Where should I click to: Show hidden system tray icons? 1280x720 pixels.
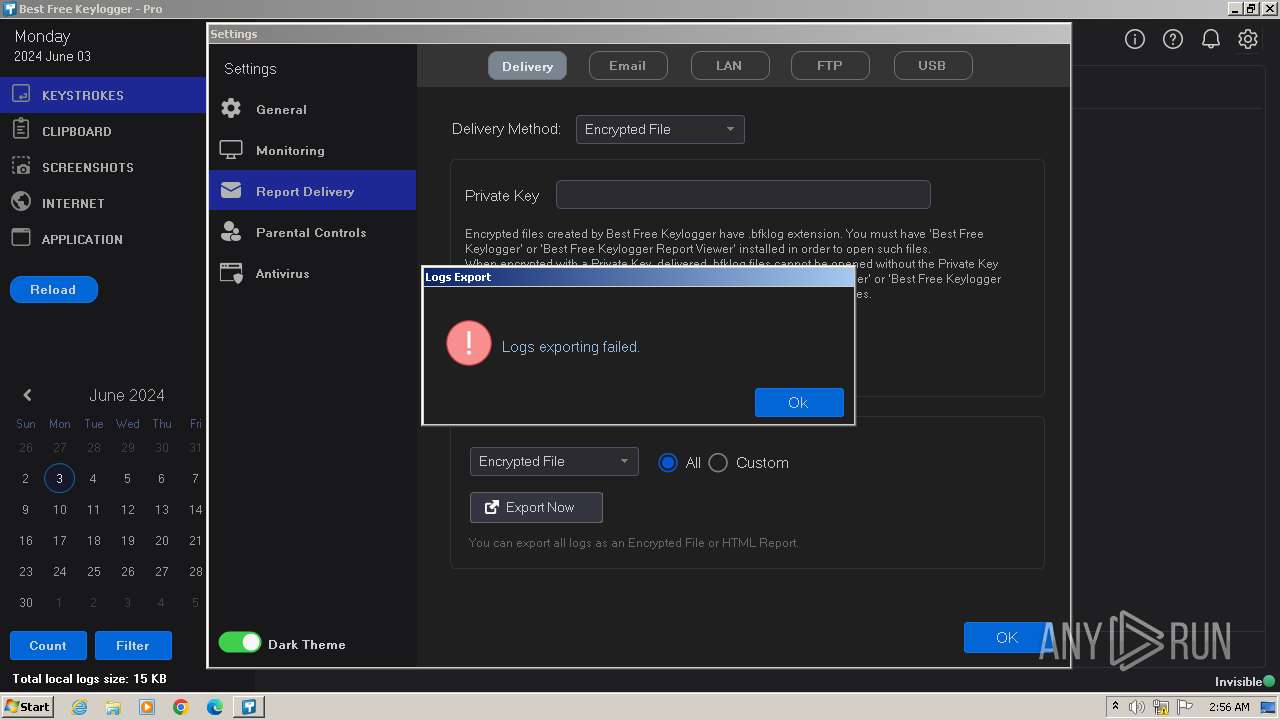pos(1115,707)
